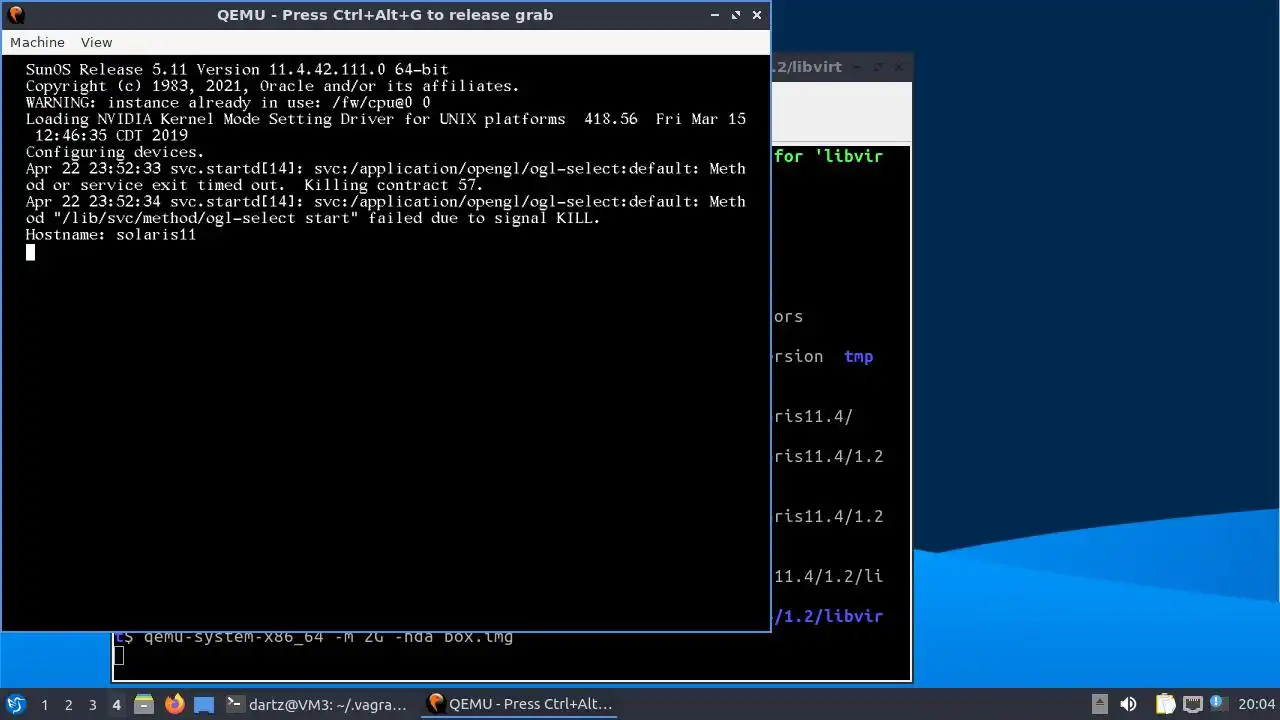The height and width of the screenshot is (720, 1280).
Task: Maximize the QEMU window
Action: pyautogui.click(x=736, y=15)
